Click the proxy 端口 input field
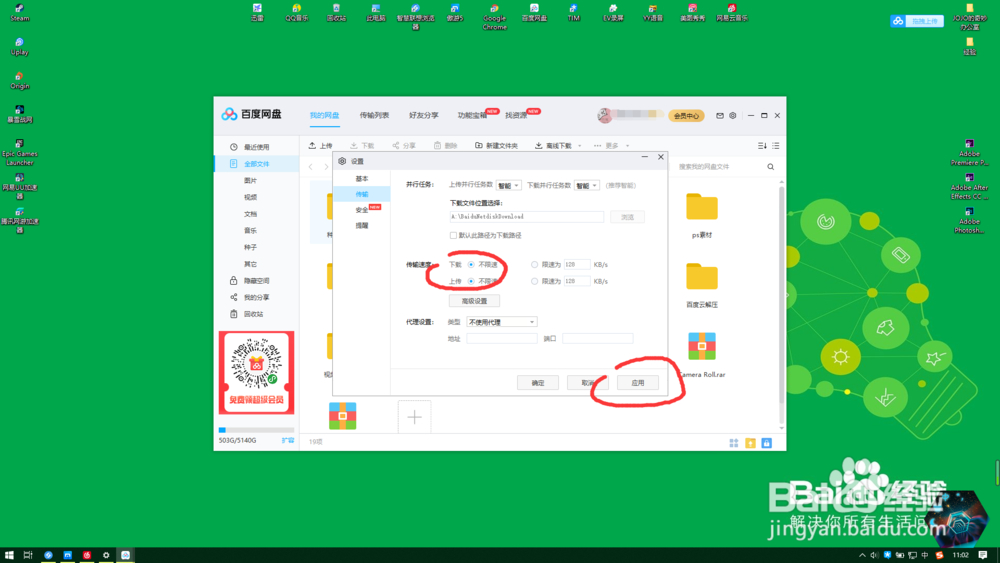 tap(598, 339)
